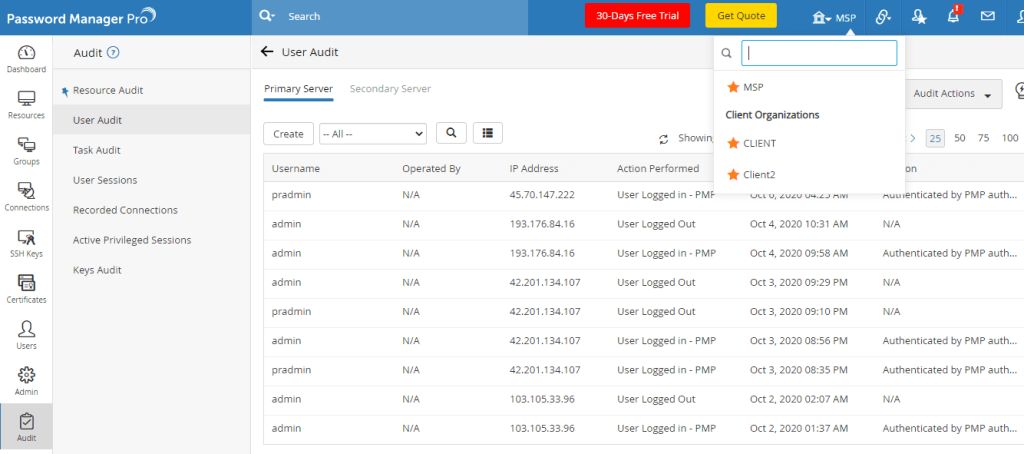
Task: Click the back arrow beside User Audit
Action: 267,51
